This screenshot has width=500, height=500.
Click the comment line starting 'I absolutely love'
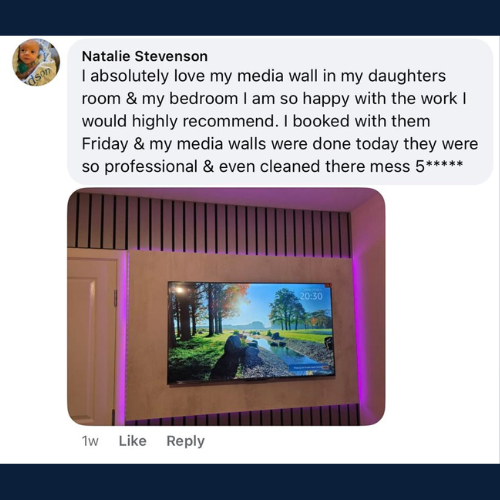pyautogui.click(x=263, y=76)
